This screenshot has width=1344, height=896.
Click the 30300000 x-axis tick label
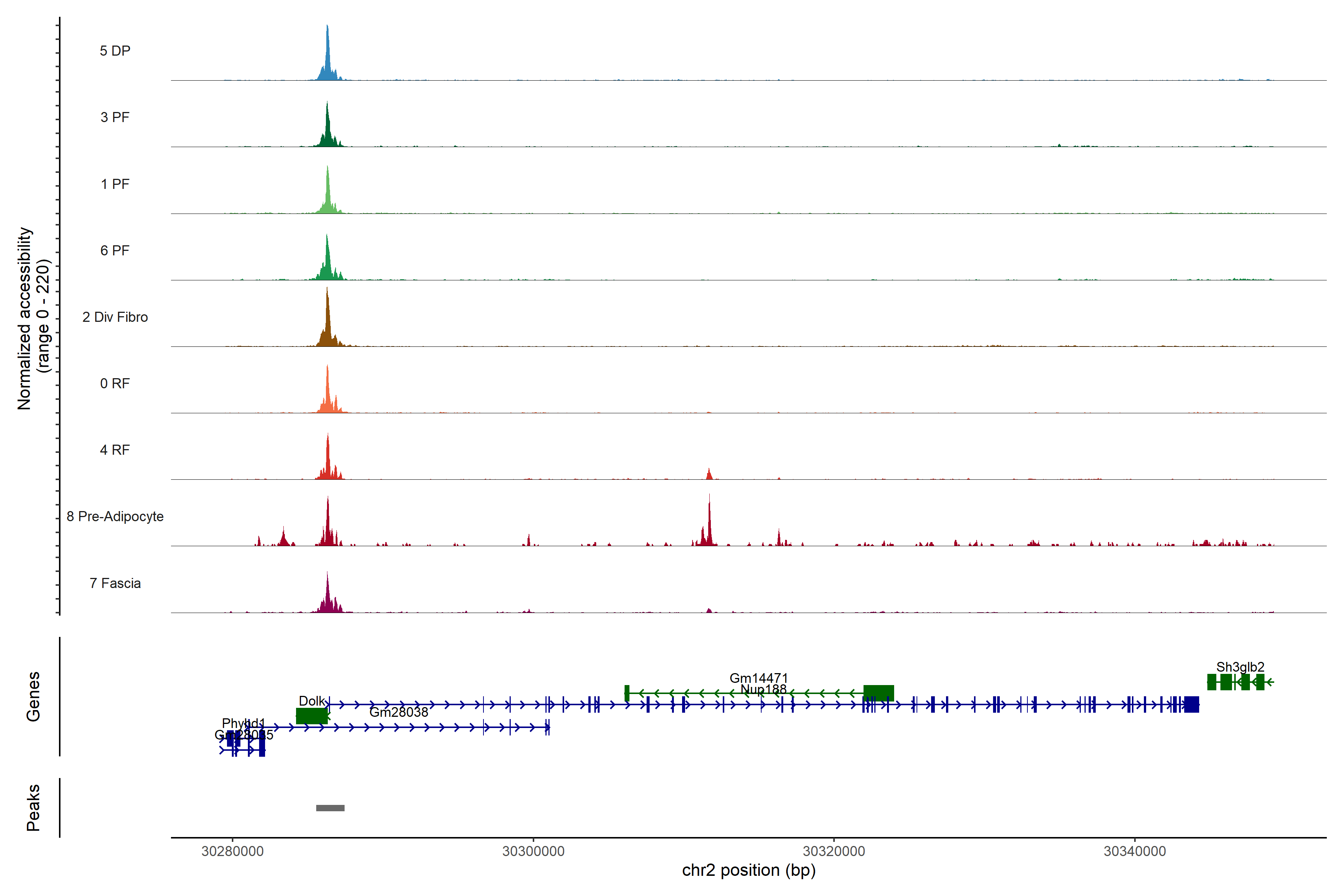(533, 852)
